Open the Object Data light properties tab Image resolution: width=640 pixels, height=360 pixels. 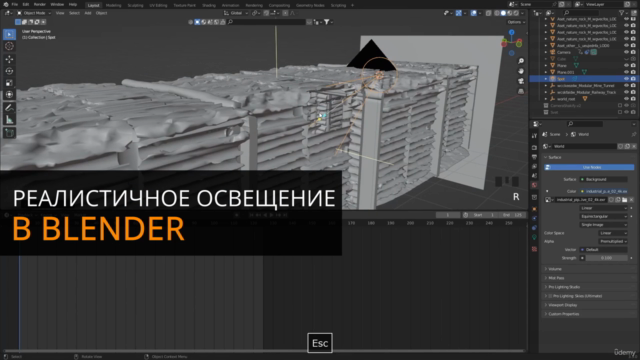pos(534,237)
